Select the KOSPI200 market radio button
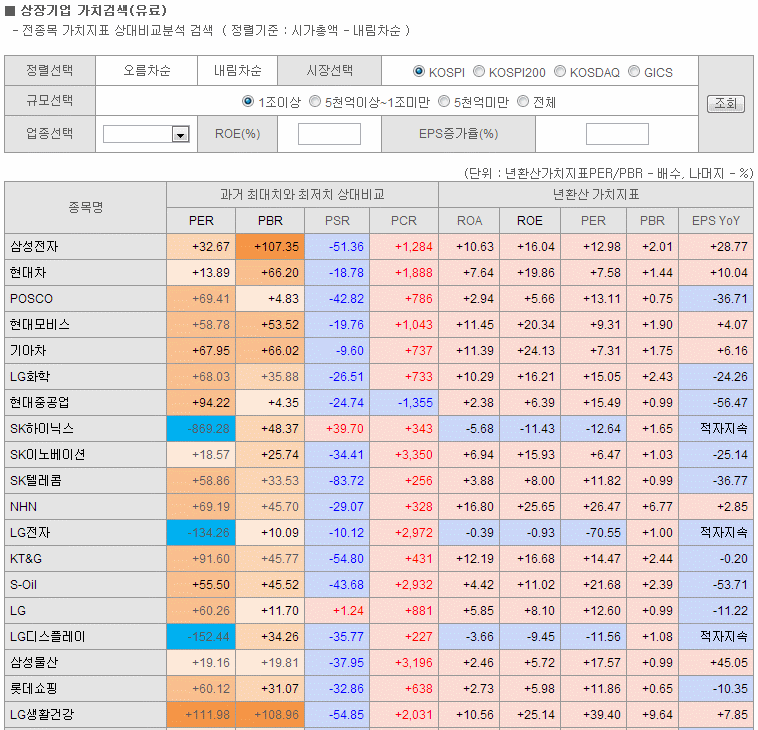 point(479,72)
